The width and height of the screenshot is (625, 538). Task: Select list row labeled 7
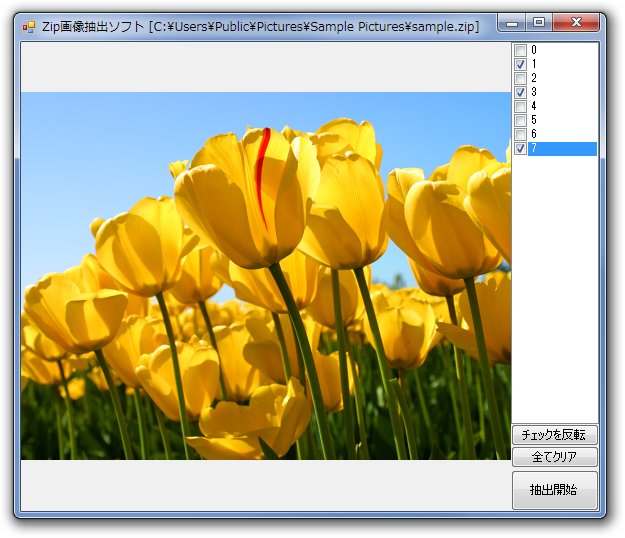pos(562,149)
